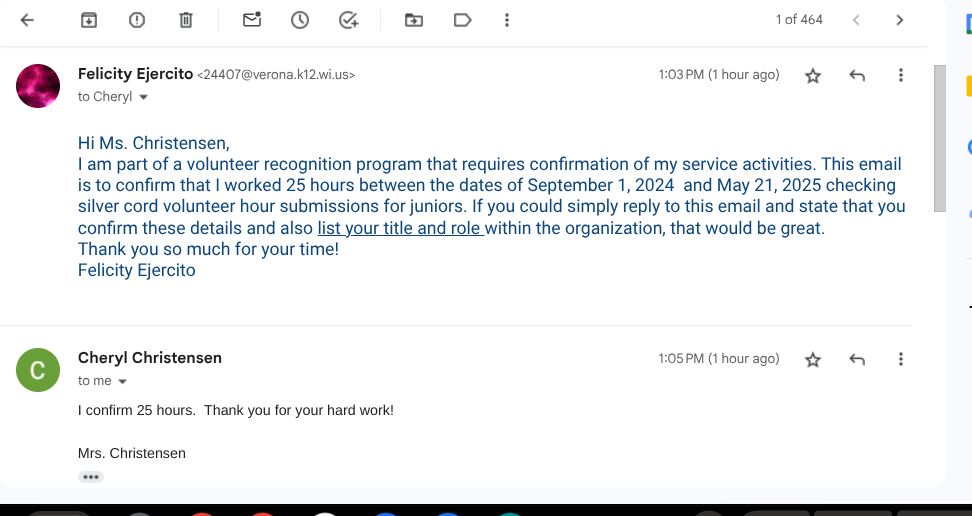This screenshot has height=516, width=972.
Task: Star Felicity Ejercito's message
Action: (x=813, y=76)
